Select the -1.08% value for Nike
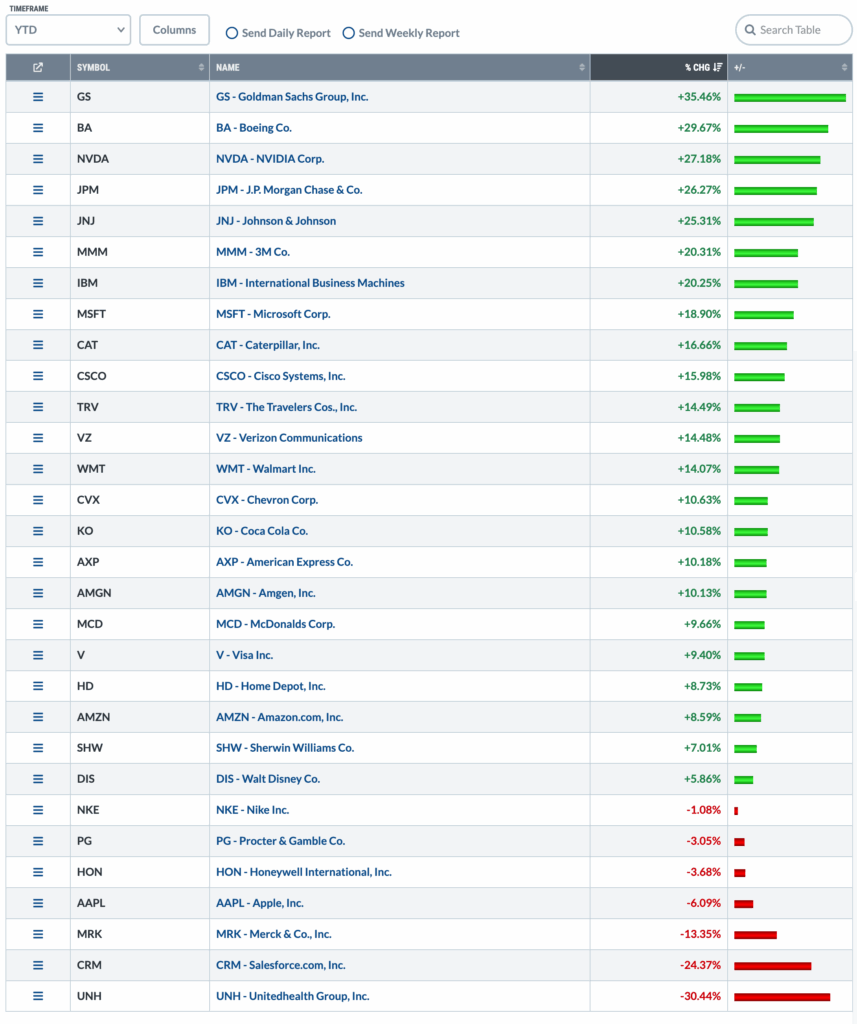857x1024 pixels. (703, 810)
